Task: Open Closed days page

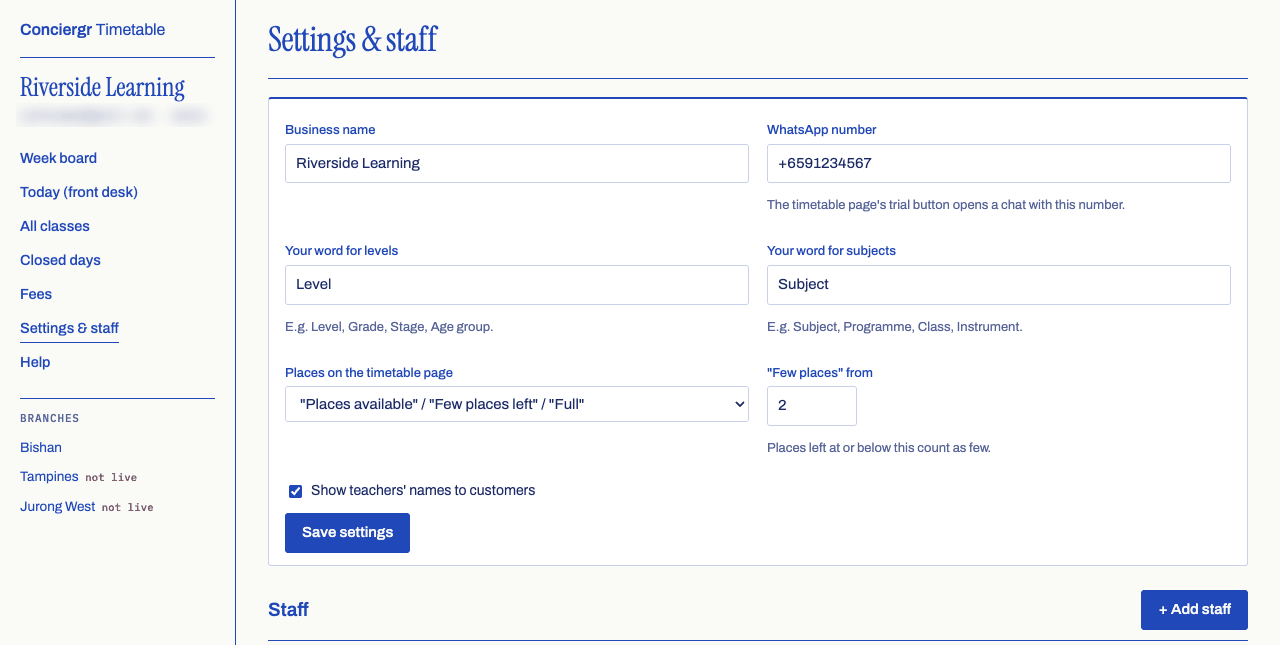Action: pos(60,260)
